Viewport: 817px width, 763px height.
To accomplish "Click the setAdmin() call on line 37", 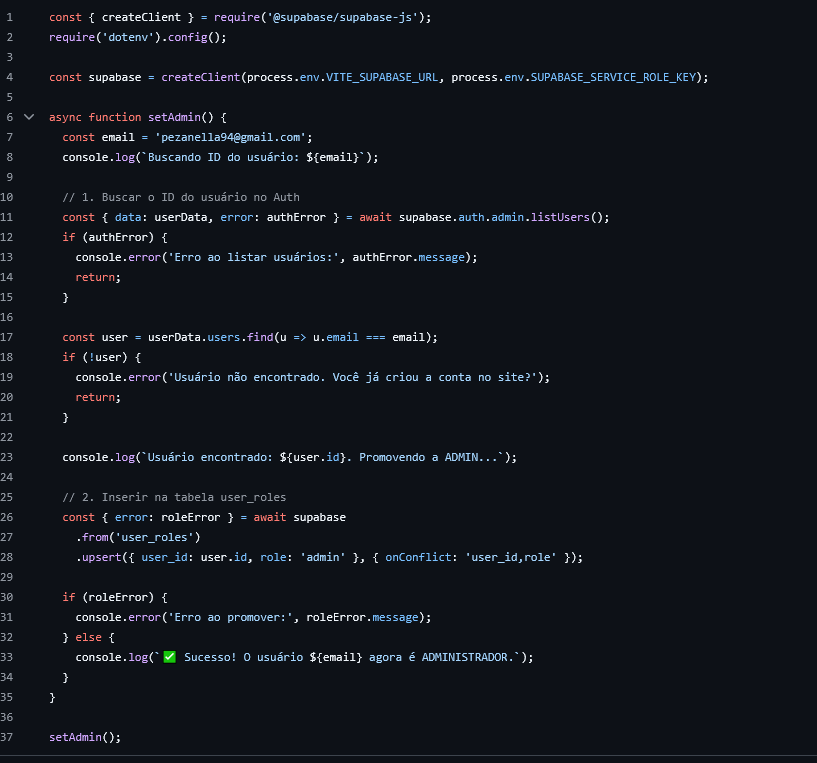I will 85,737.
